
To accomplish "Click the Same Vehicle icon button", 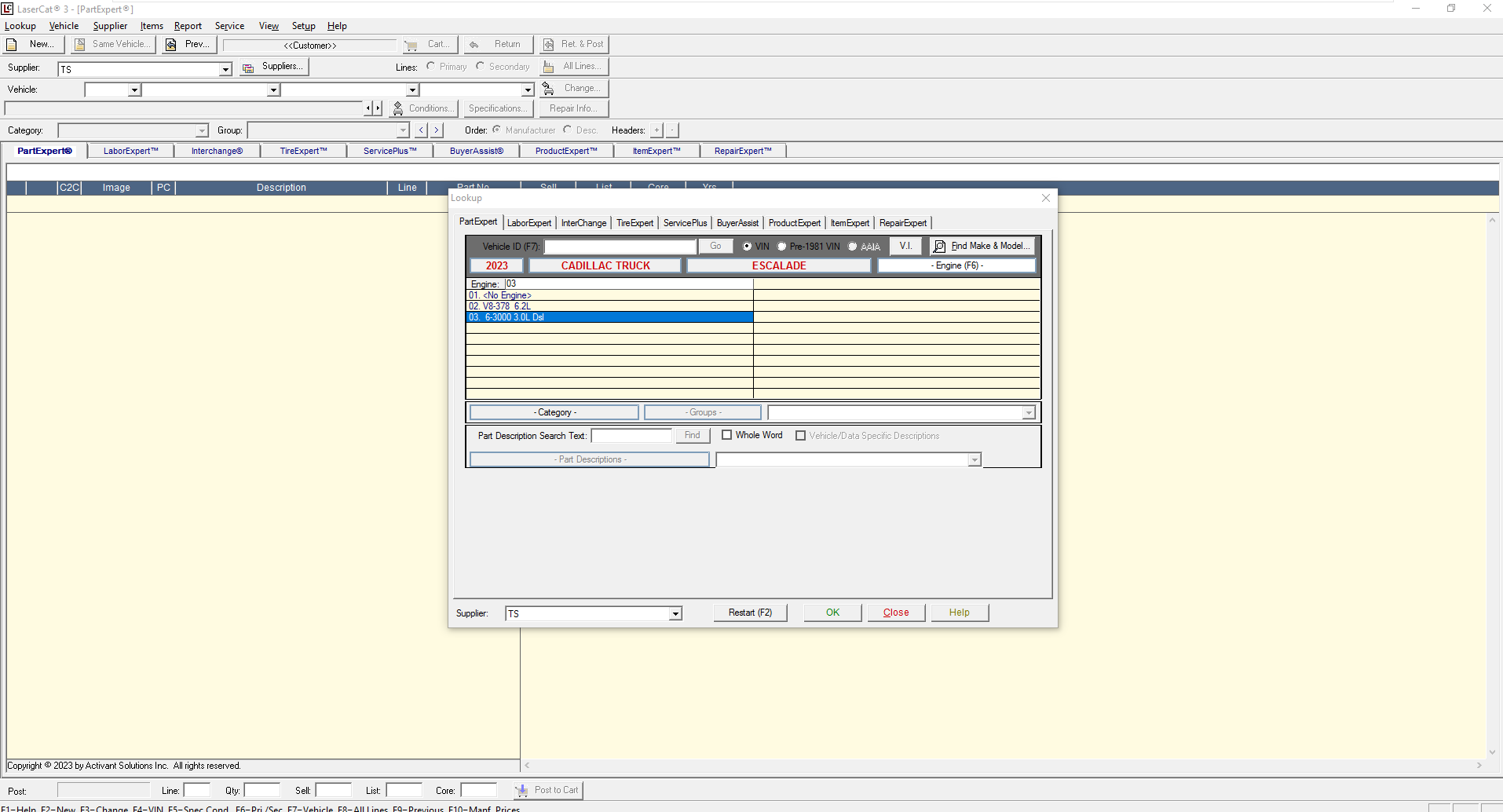I will point(80,45).
